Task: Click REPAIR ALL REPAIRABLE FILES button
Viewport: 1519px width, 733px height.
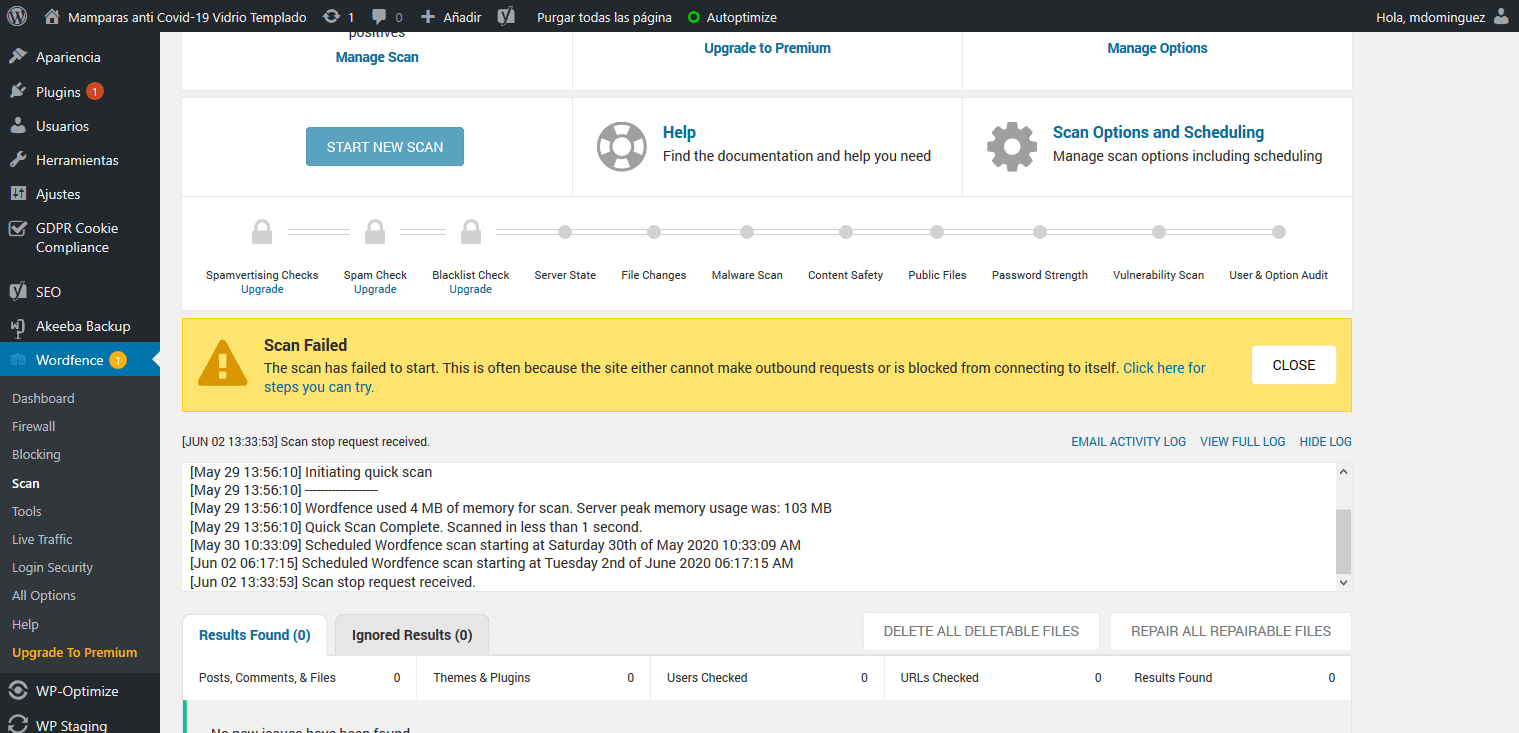Action: [1231, 631]
